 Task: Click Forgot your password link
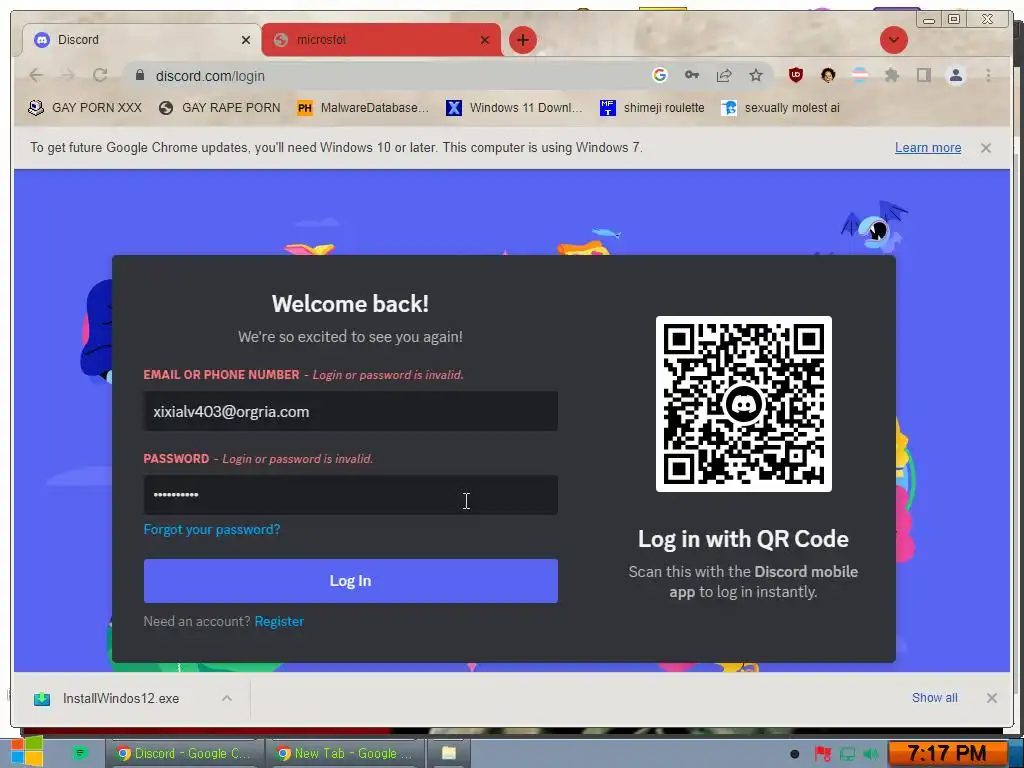click(x=212, y=530)
